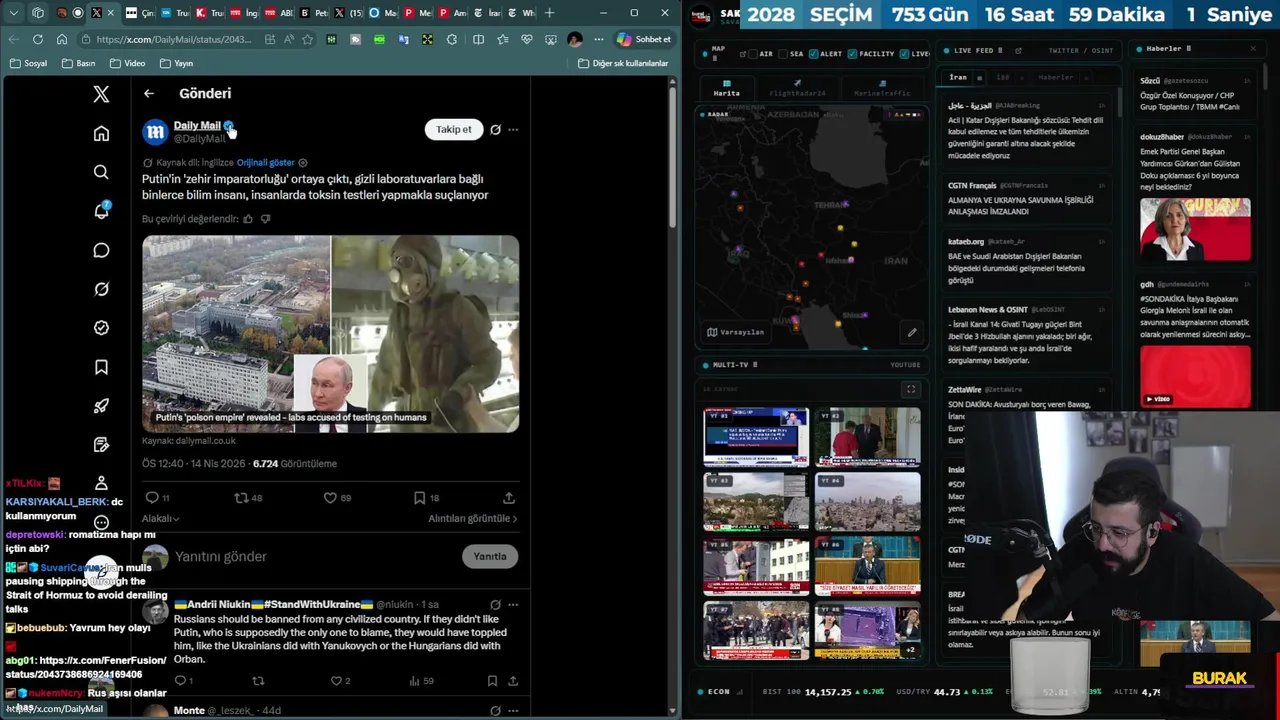Select the İran live feed tab
Screen dimensions: 1280x720
point(958,77)
